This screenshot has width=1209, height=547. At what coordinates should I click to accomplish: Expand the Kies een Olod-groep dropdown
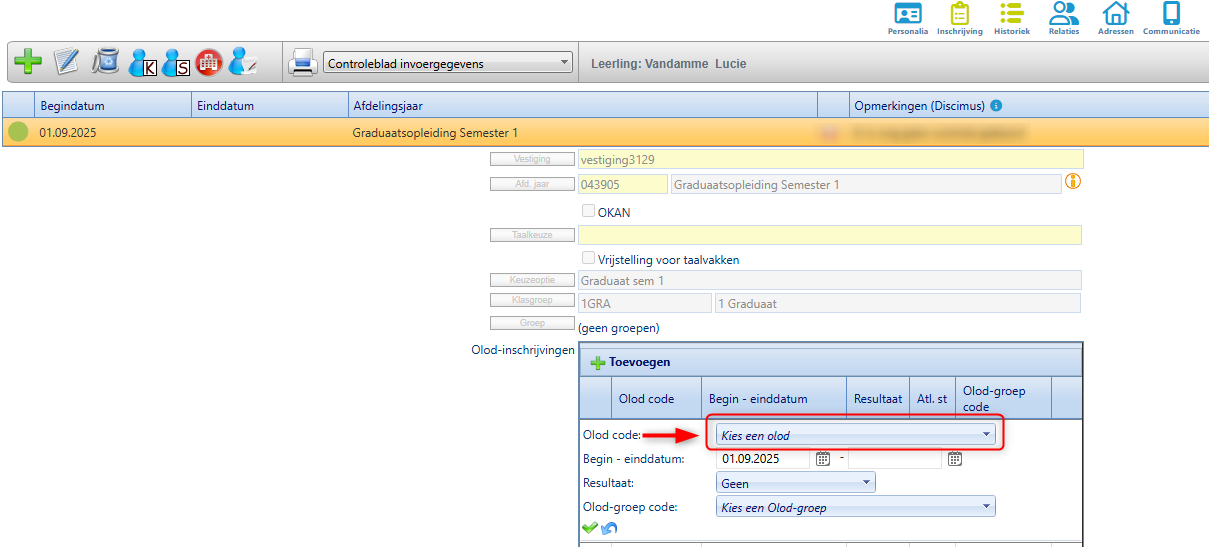857,507
